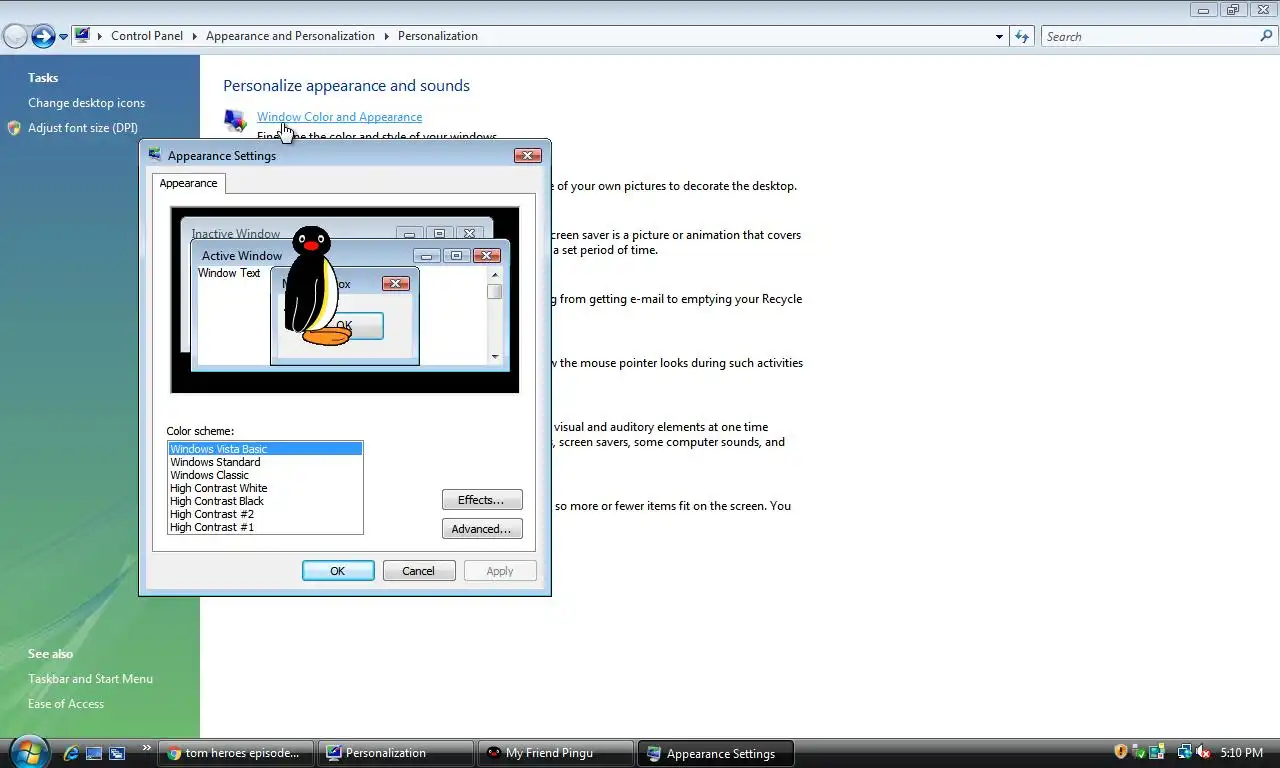Screen dimensions: 1280x768
Task: Switch to My Friend Pingu taskbar button
Action: tap(556, 753)
